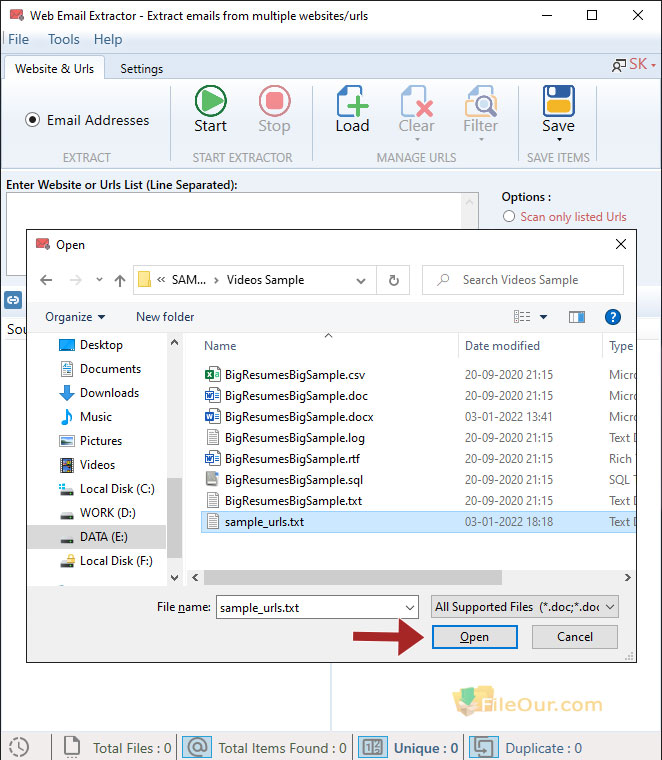Select Downloads in the folder tree

110,393
